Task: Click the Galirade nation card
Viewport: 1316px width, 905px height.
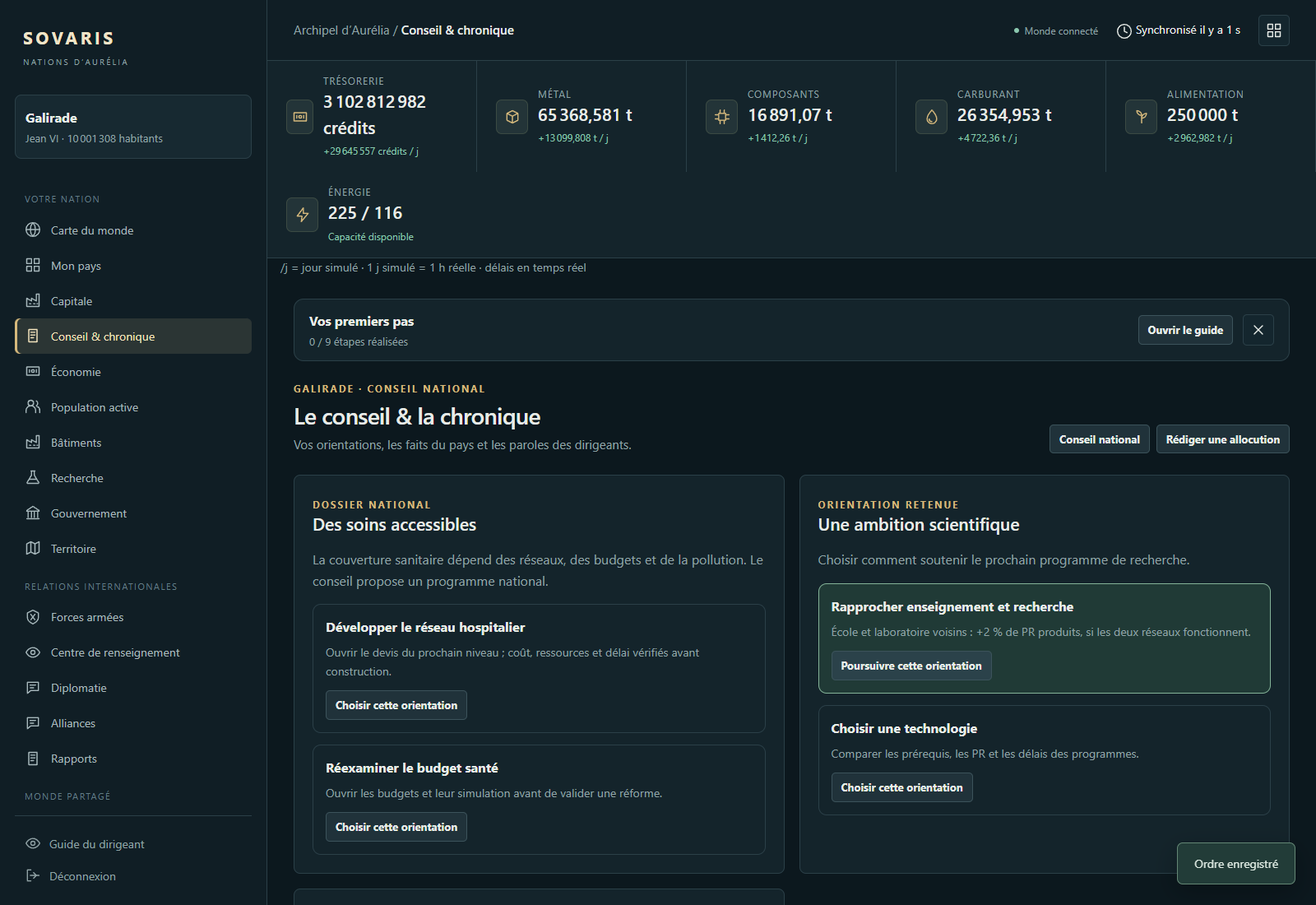Action: pyautogui.click(x=133, y=127)
